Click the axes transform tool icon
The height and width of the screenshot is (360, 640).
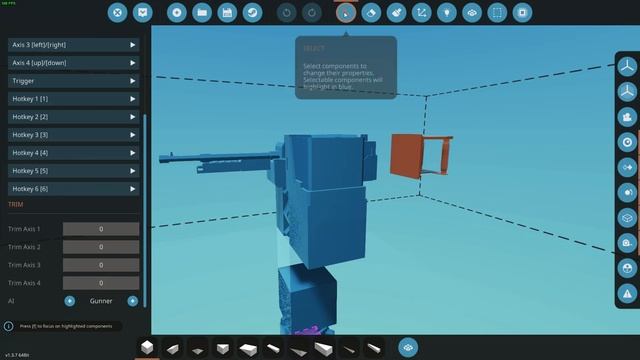[422, 13]
